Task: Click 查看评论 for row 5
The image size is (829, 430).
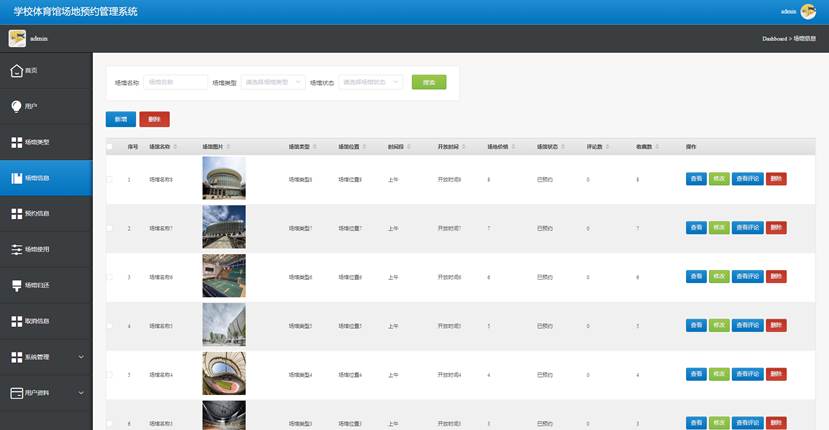Action: [x=748, y=374]
